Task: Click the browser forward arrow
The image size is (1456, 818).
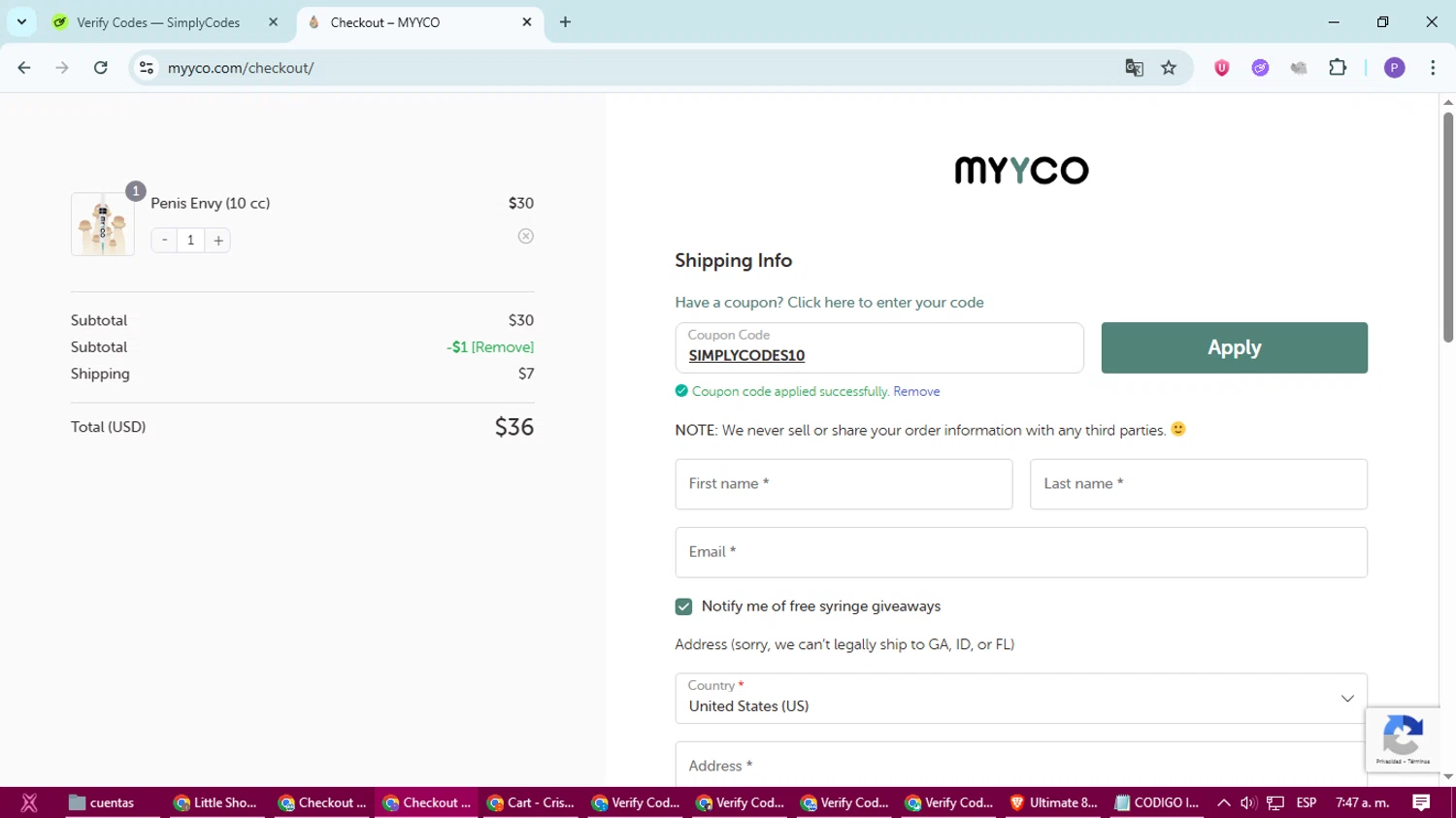Action: tap(62, 68)
